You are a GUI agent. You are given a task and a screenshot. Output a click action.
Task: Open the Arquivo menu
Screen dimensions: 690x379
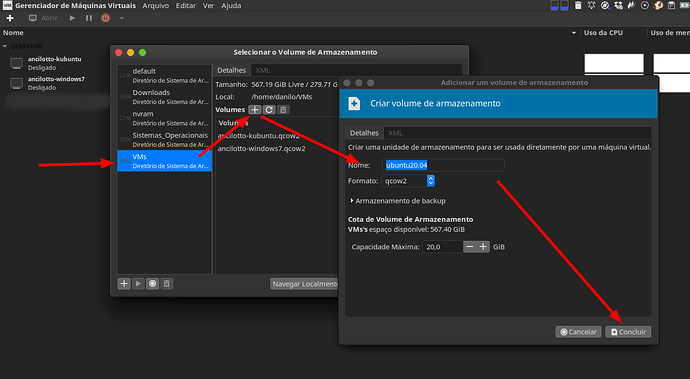(x=155, y=6)
